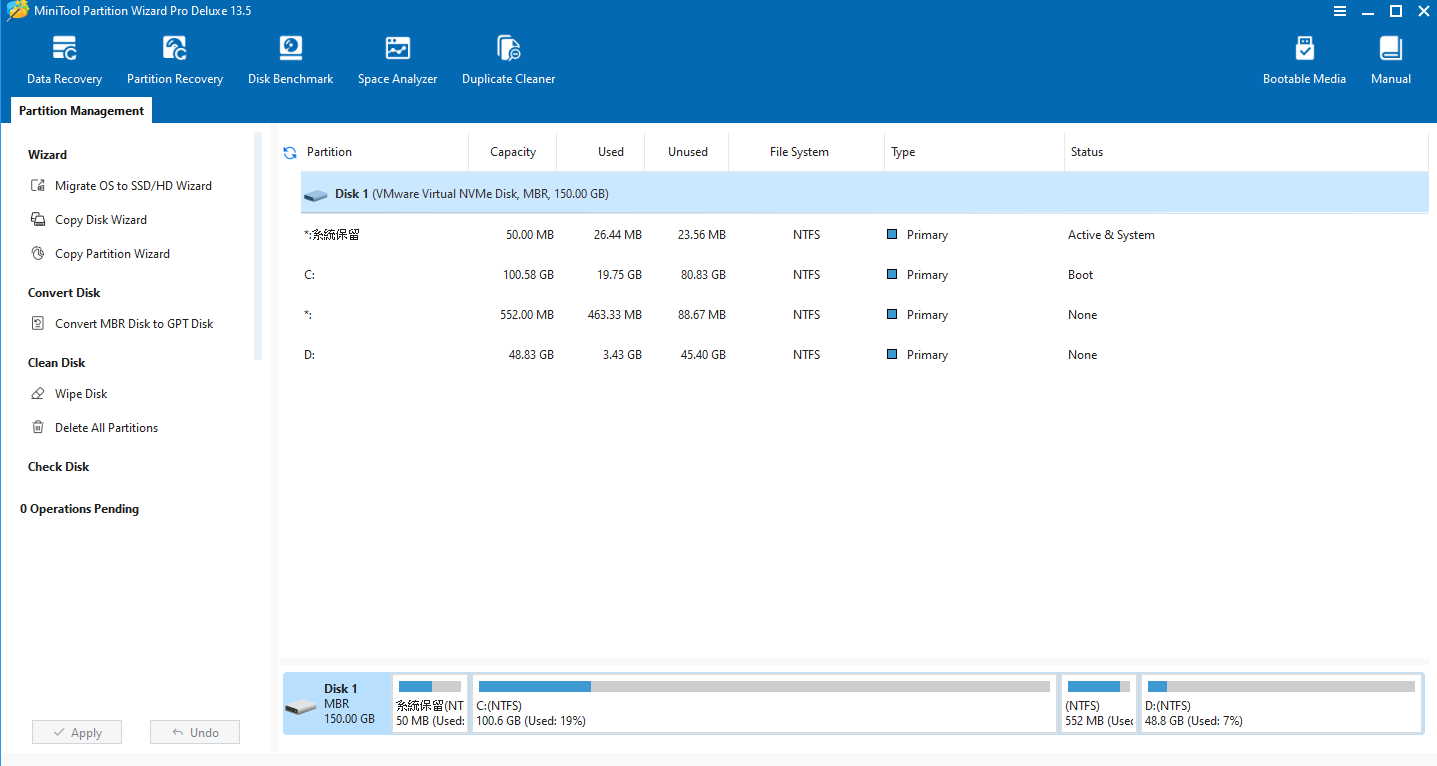This screenshot has width=1437, height=766.
Task: Choose Copy Partition Wizard
Action: click(x=112, y=254)
